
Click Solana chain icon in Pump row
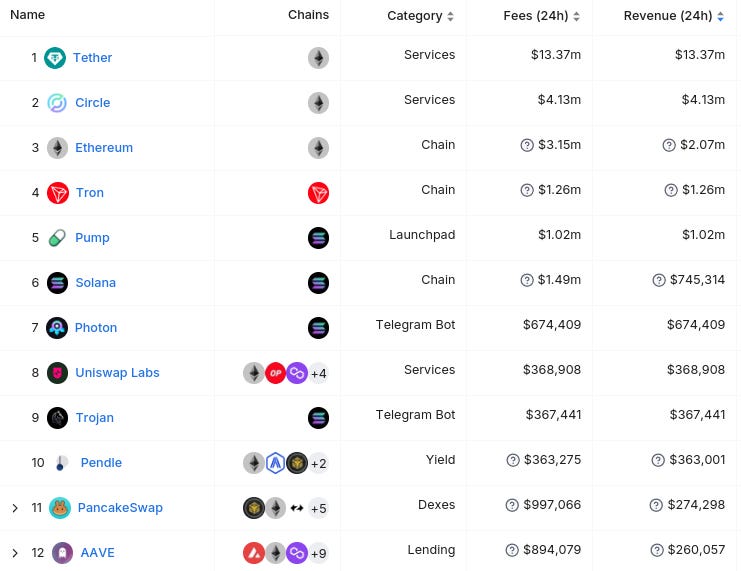(x=319, y=238)
